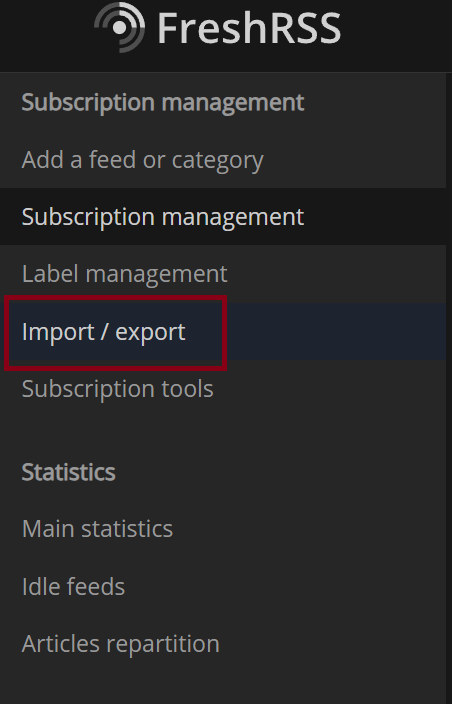Click the word Import in Import / export
The image size is (452, 704).
(58, 332)
